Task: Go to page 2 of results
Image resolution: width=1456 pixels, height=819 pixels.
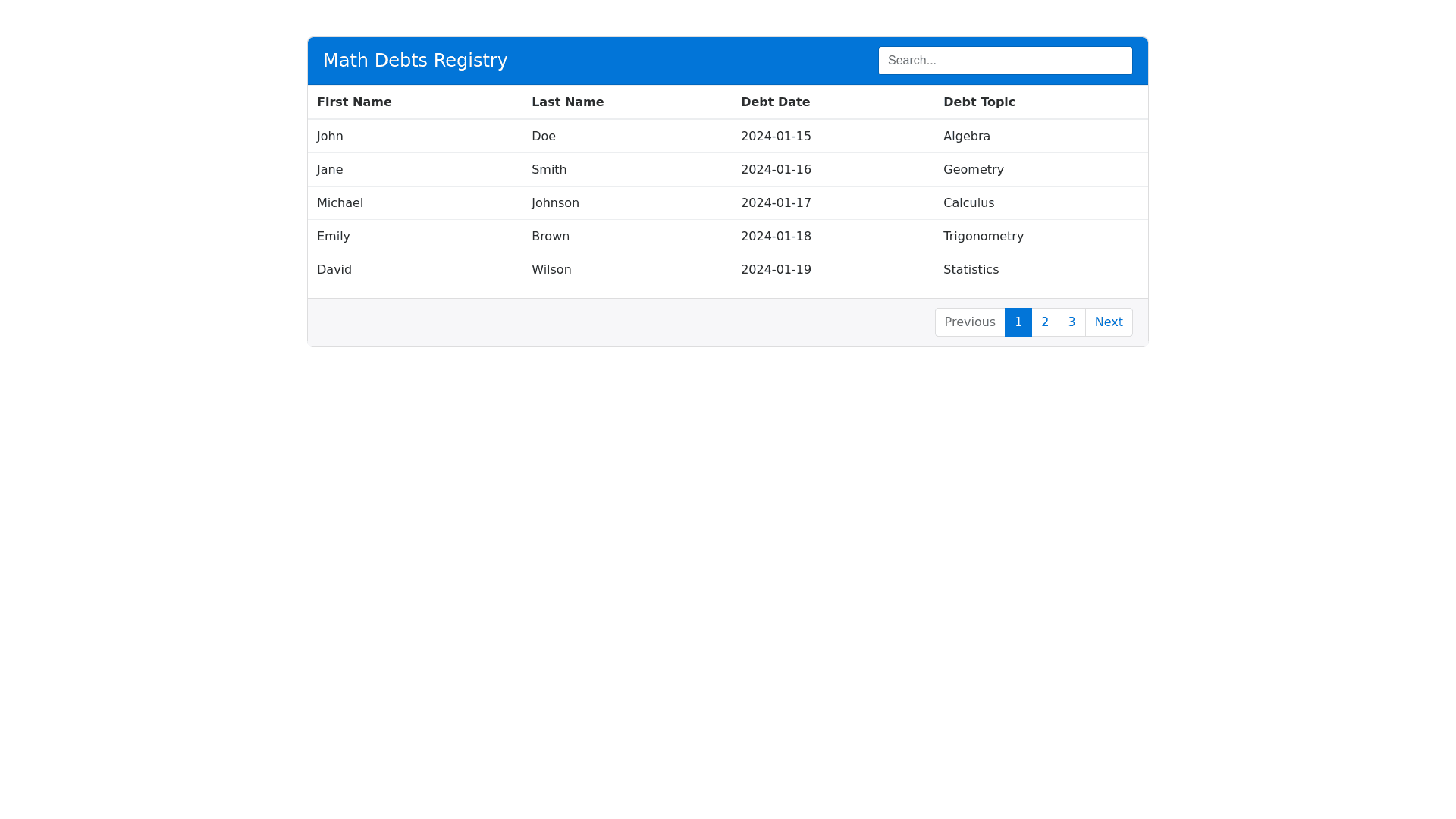Action: click(x=1045, y=322)
